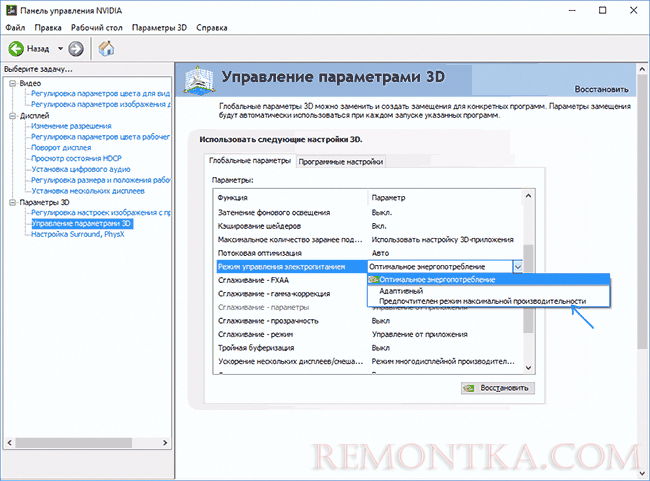Click task tree horizontal scrollbar thumb
650x481 pixels.
coord(74,442)
